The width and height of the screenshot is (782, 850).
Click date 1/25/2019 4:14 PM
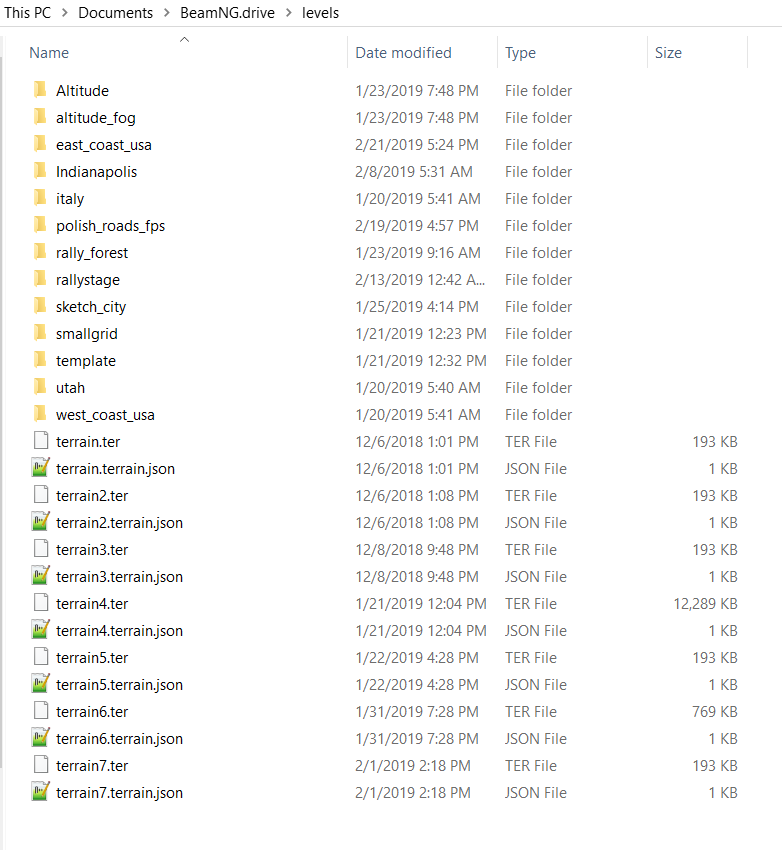coord(417,306)
